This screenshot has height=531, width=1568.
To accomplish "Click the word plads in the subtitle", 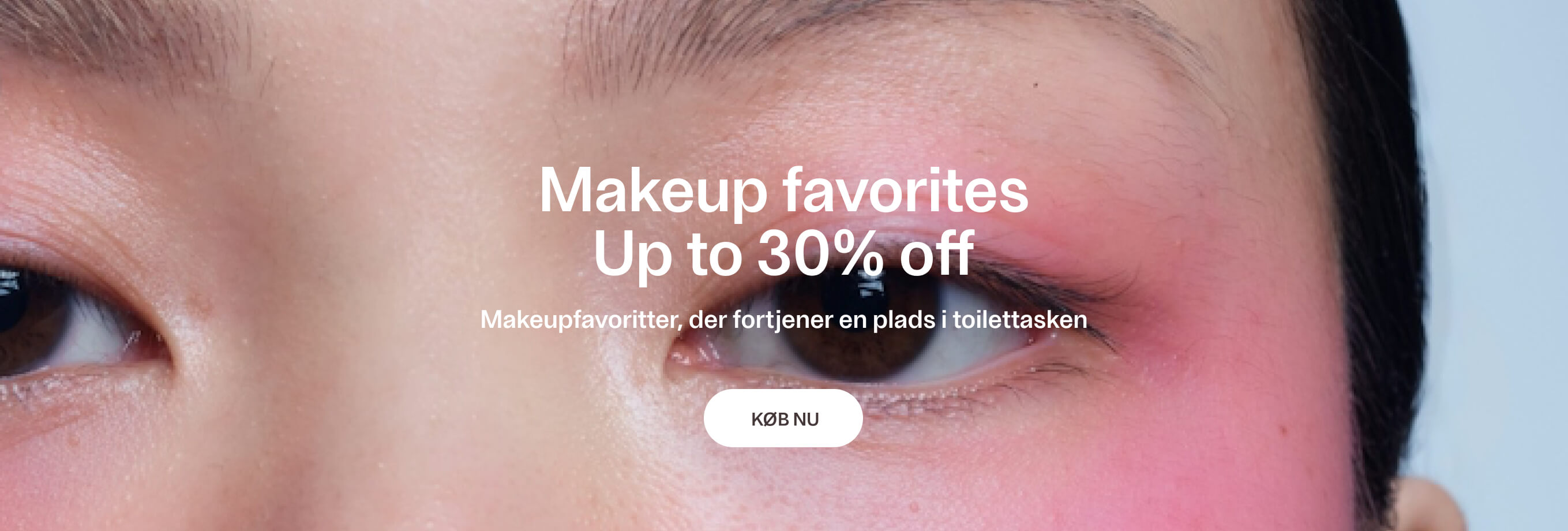I will click(x=904, y=320).
